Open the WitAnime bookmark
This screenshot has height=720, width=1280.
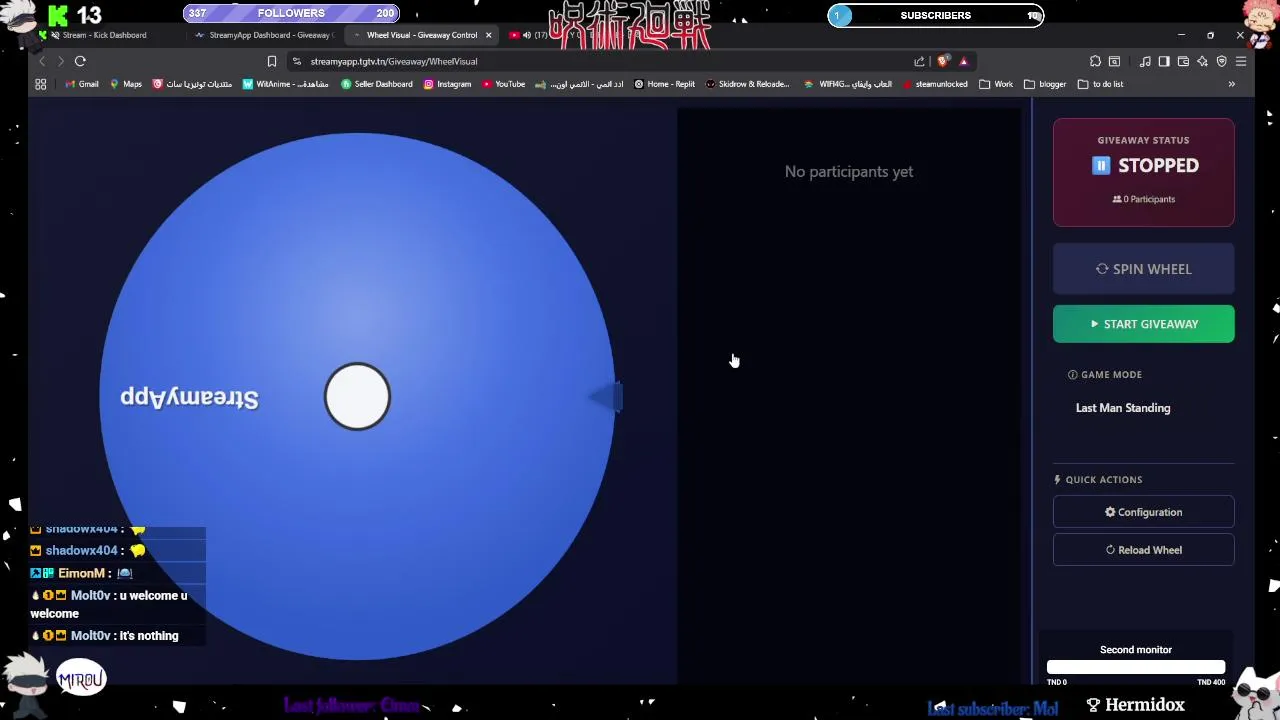pos(285,84)
